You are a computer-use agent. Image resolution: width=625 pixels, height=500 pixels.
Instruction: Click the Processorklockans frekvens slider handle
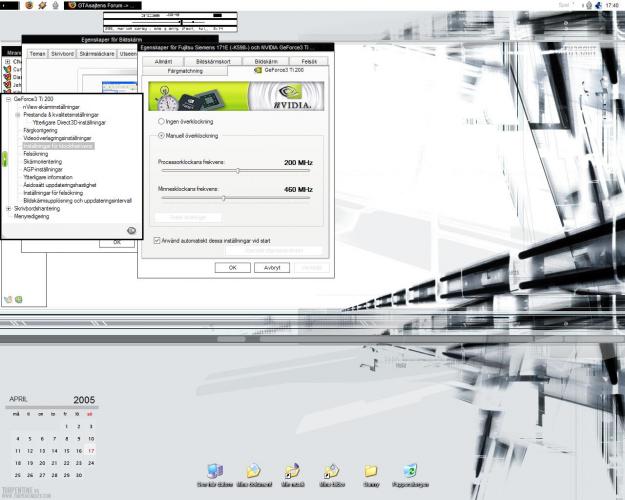[x=238, y=171]
